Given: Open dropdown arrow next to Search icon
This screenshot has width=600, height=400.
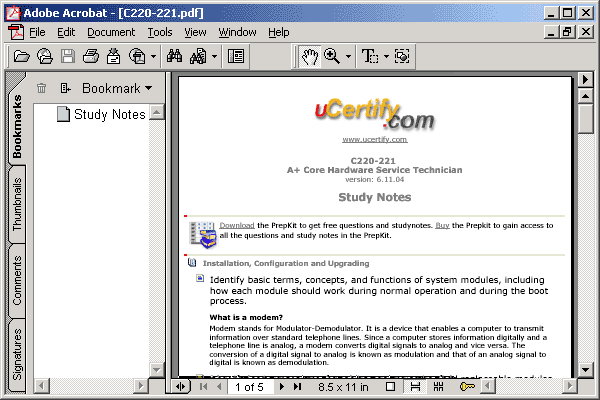Looking at the screenshot, I should pos(214,57).
